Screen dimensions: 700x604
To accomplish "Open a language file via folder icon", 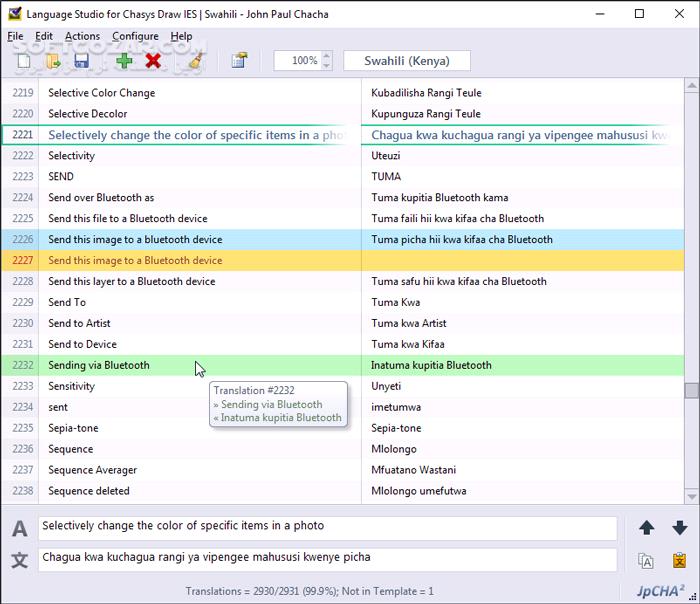I will [x=53, y=61].
